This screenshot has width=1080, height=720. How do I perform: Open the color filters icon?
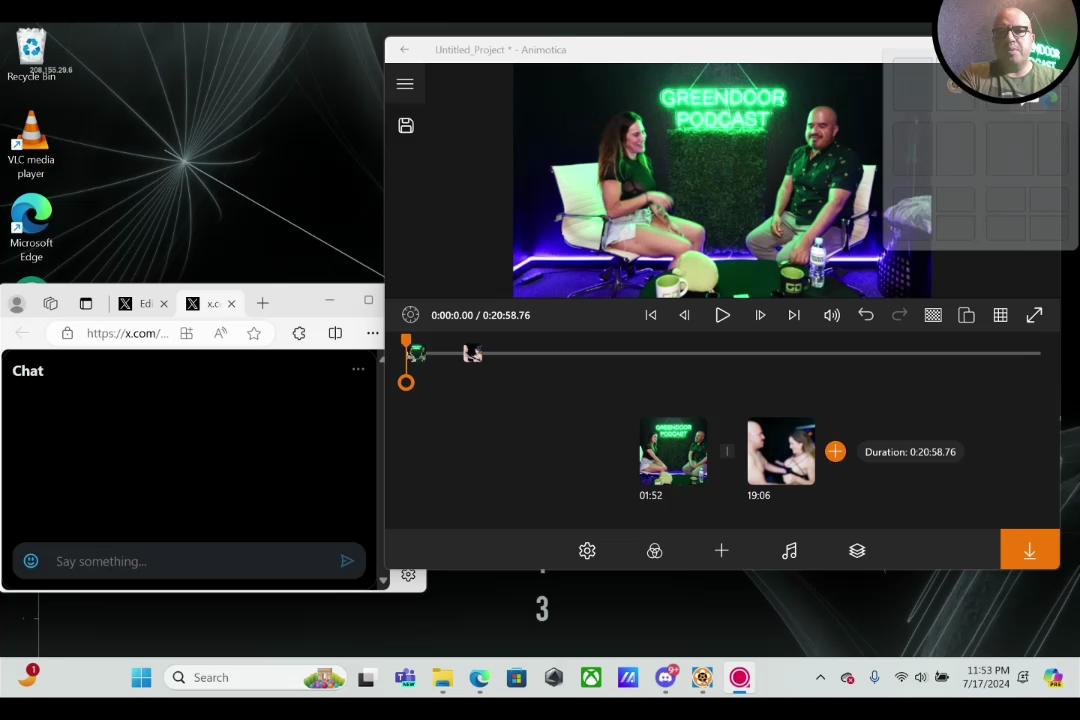click(655, 551)
